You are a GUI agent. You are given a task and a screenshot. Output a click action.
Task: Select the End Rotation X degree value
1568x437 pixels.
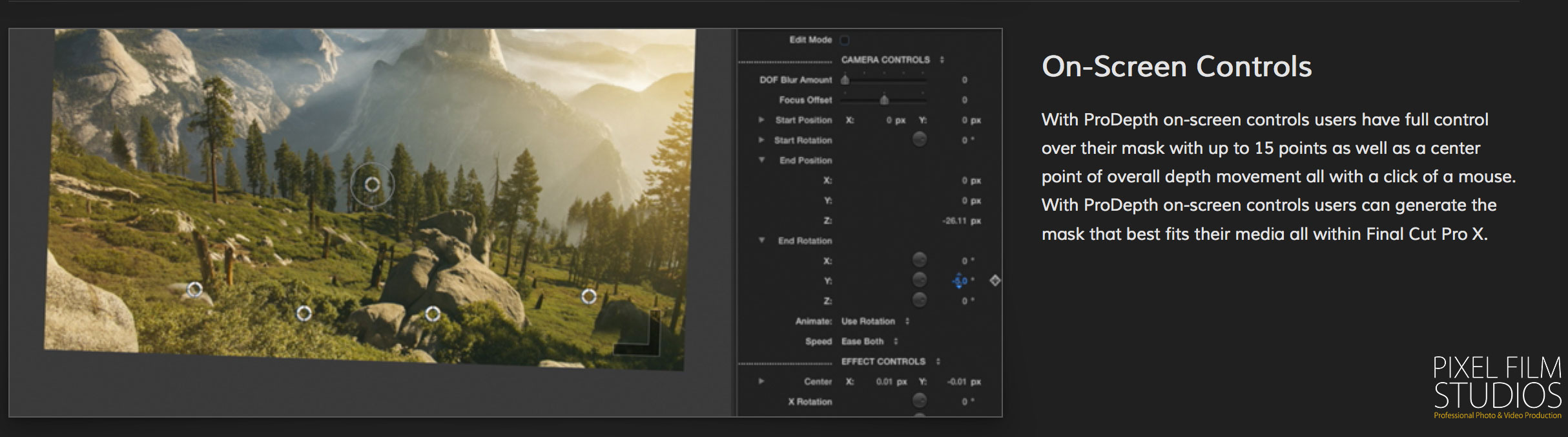pyautogui.click(x=967, y=261)
